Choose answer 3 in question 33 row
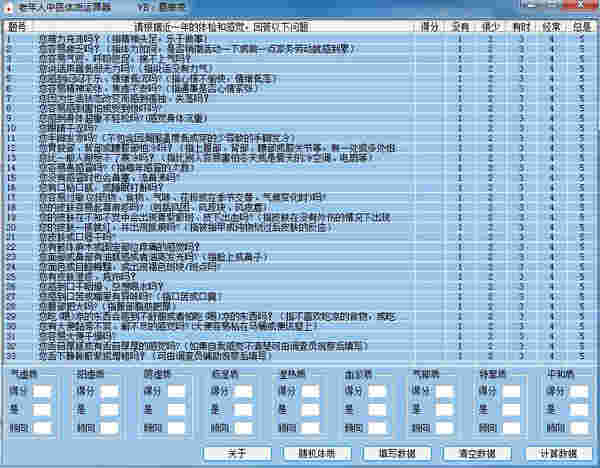 point(521,356)
